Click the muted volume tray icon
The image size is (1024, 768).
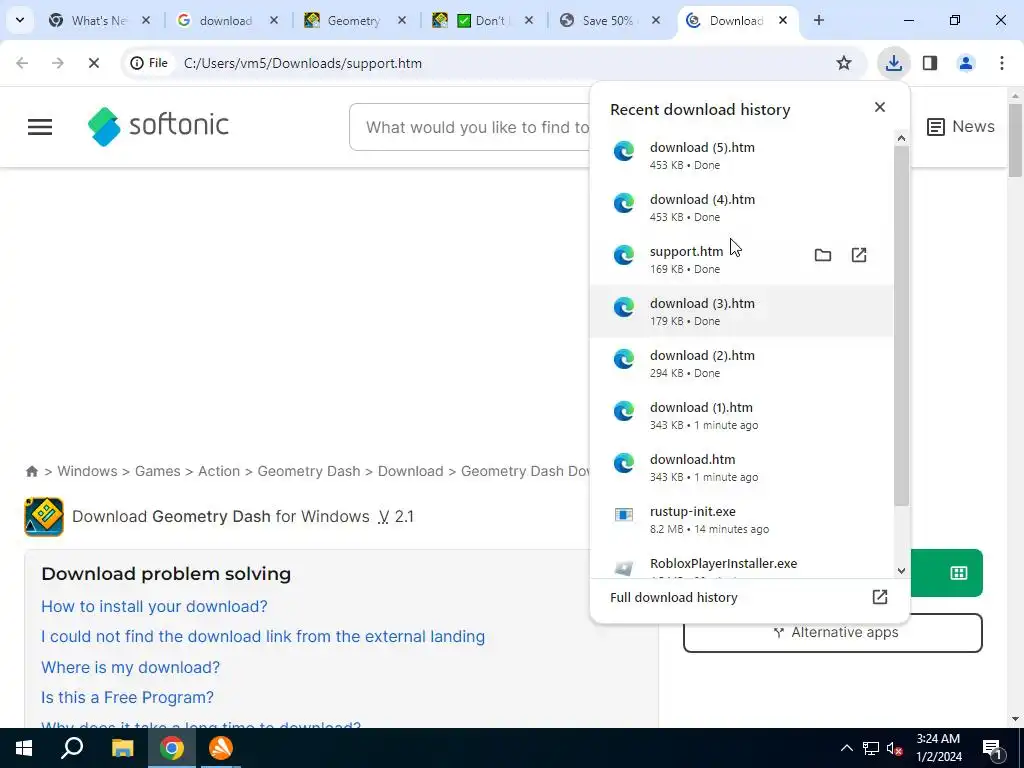894,748
